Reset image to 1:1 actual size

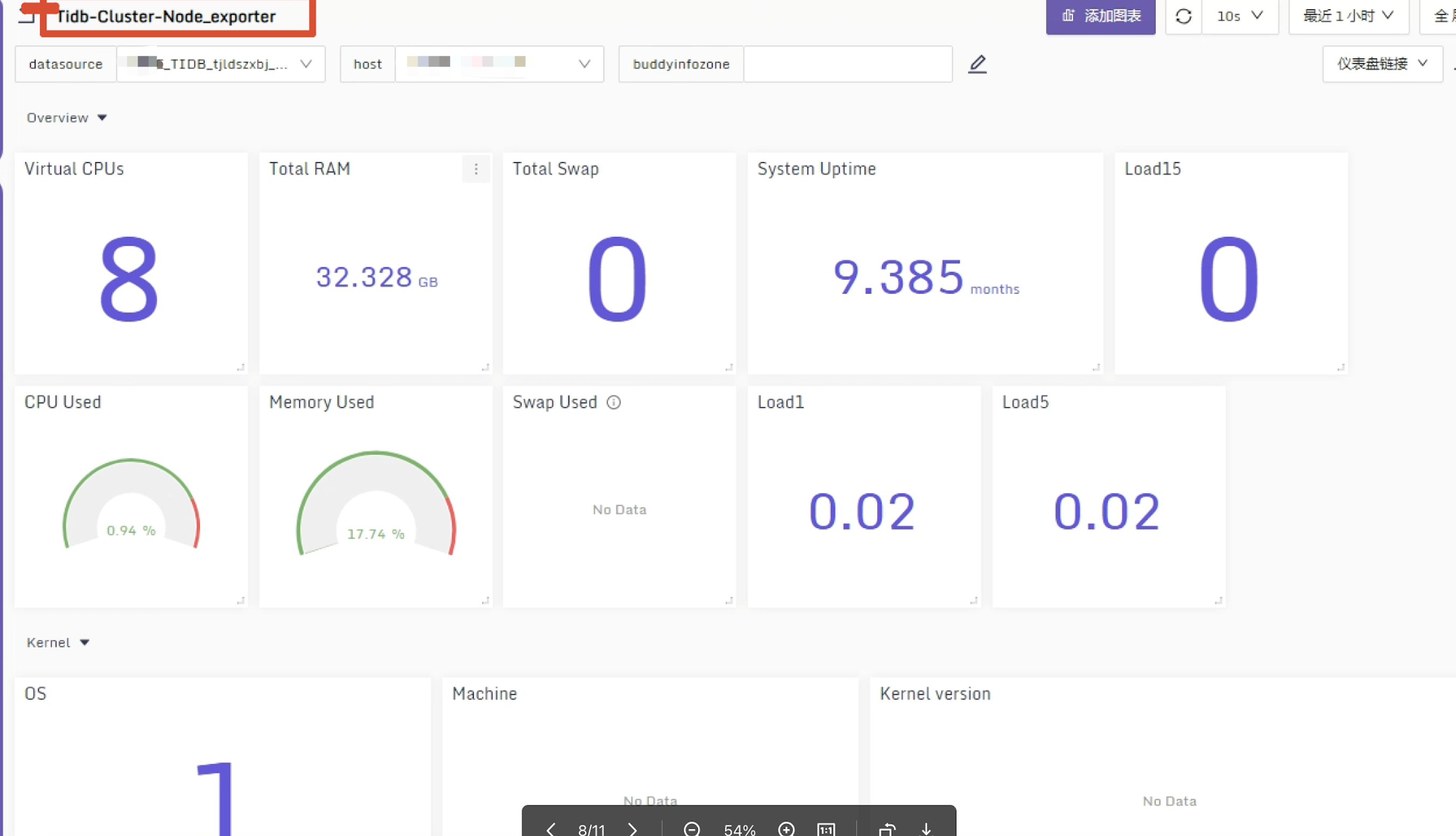pos(826,828)
